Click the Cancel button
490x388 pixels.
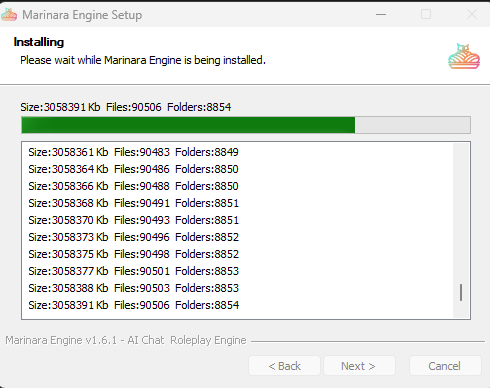(445, 366)
